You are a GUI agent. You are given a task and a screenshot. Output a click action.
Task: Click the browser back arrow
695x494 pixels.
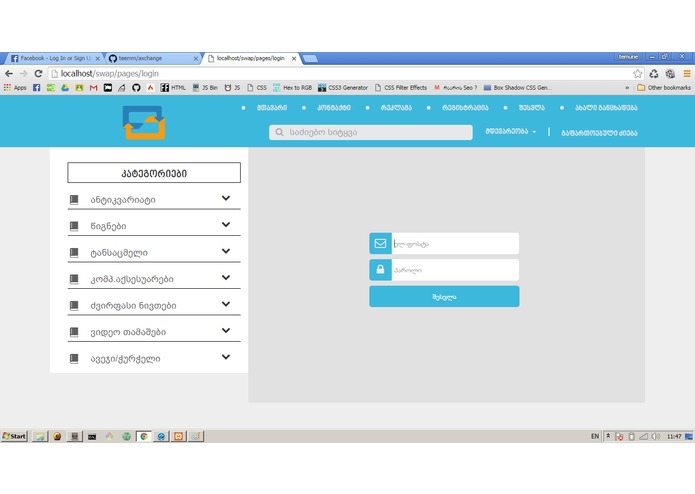(x=9, y=74)
